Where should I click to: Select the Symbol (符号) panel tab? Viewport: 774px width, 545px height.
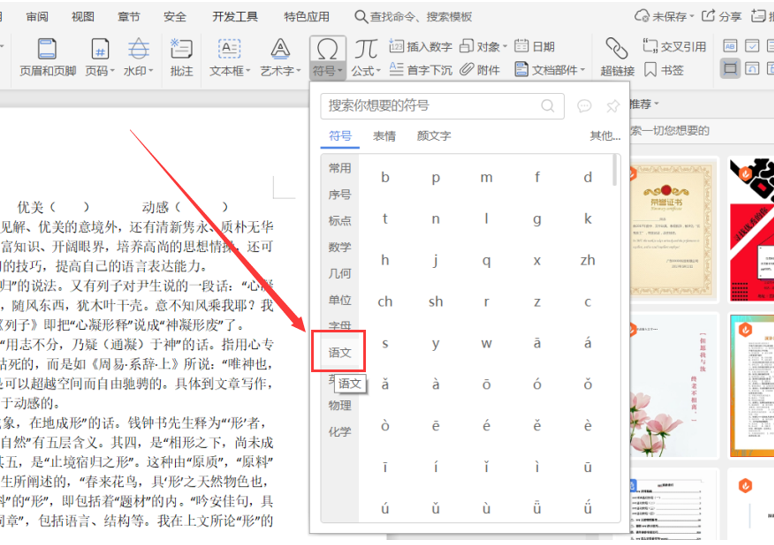click(x=340, y=136)
